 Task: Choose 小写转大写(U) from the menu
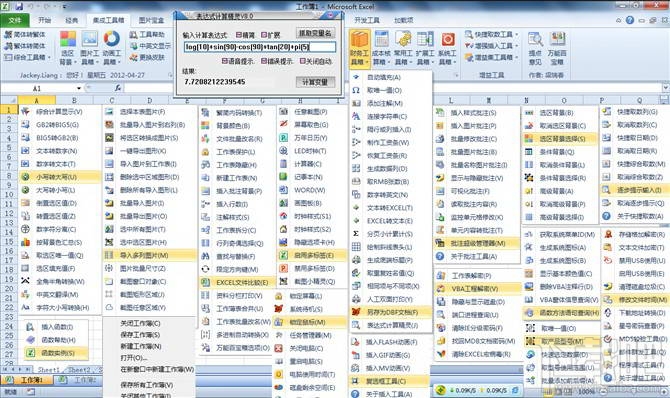(x=60, y=177)
